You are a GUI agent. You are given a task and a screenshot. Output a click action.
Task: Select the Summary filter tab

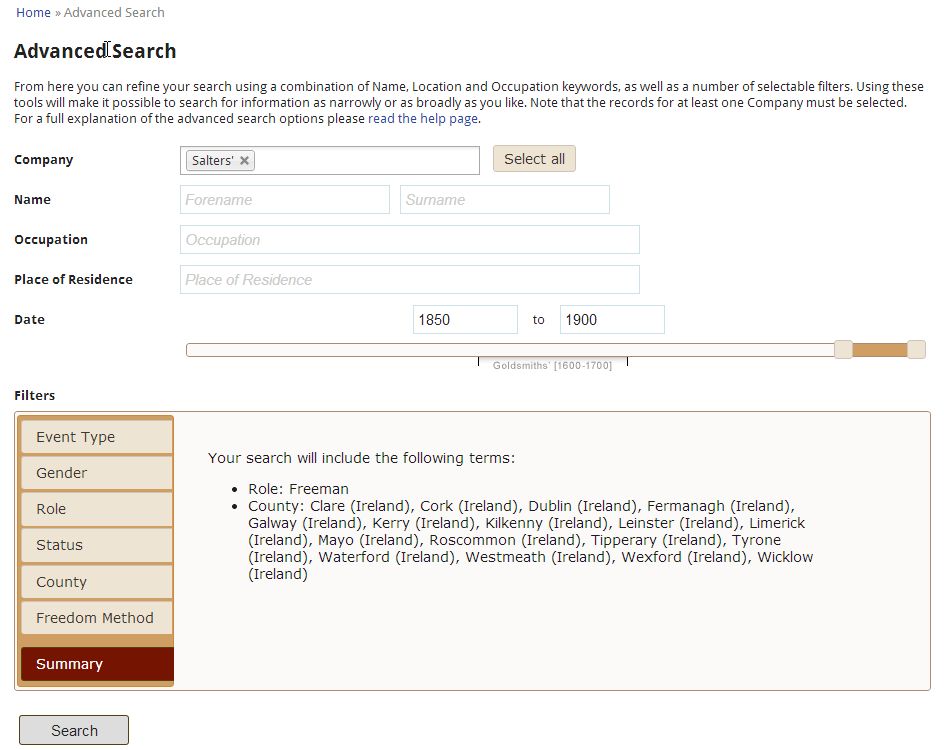click(x=97, y=664)
